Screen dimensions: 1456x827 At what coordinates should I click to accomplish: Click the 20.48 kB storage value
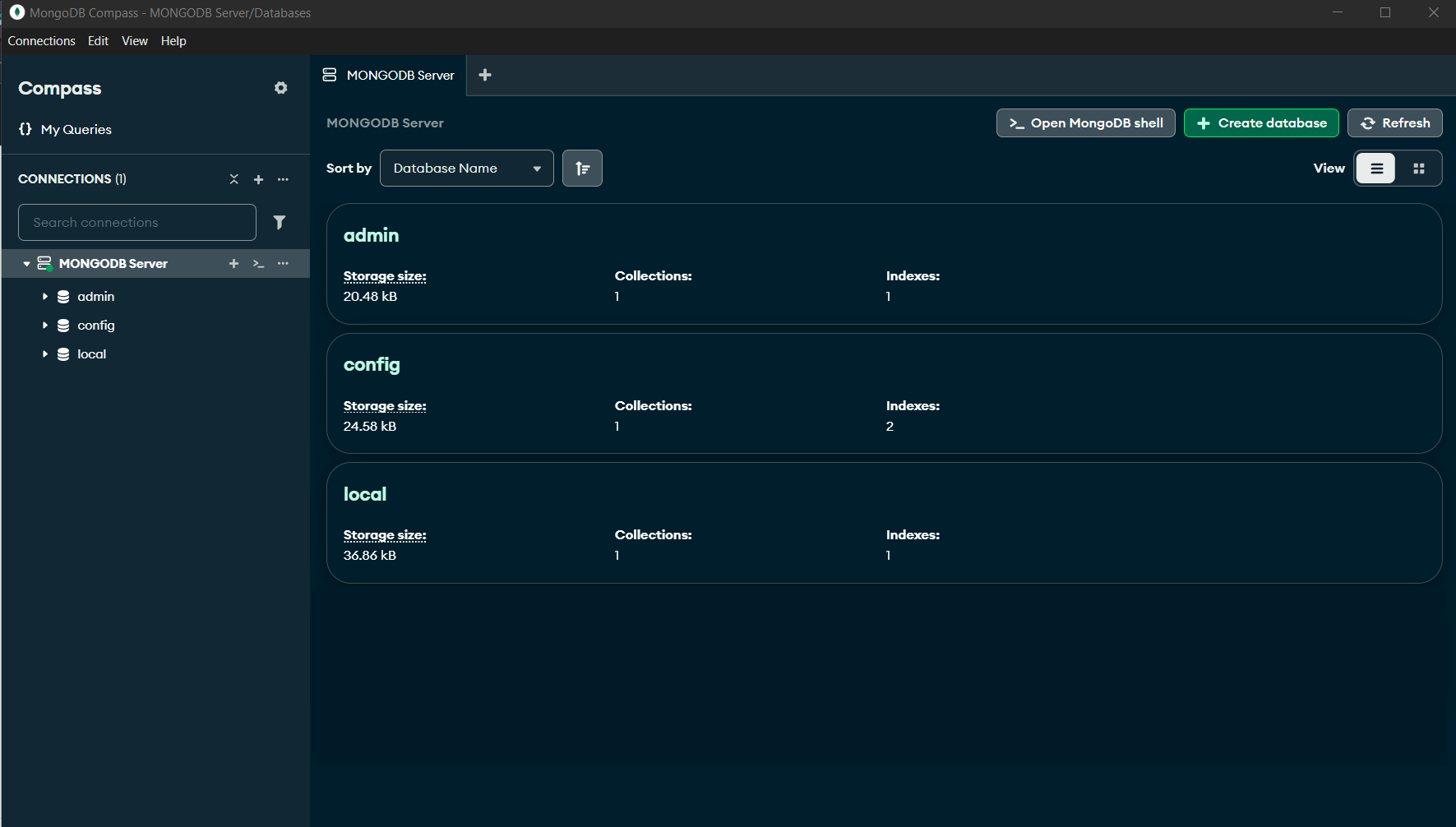pyautogui.click(x=370, y=297)
